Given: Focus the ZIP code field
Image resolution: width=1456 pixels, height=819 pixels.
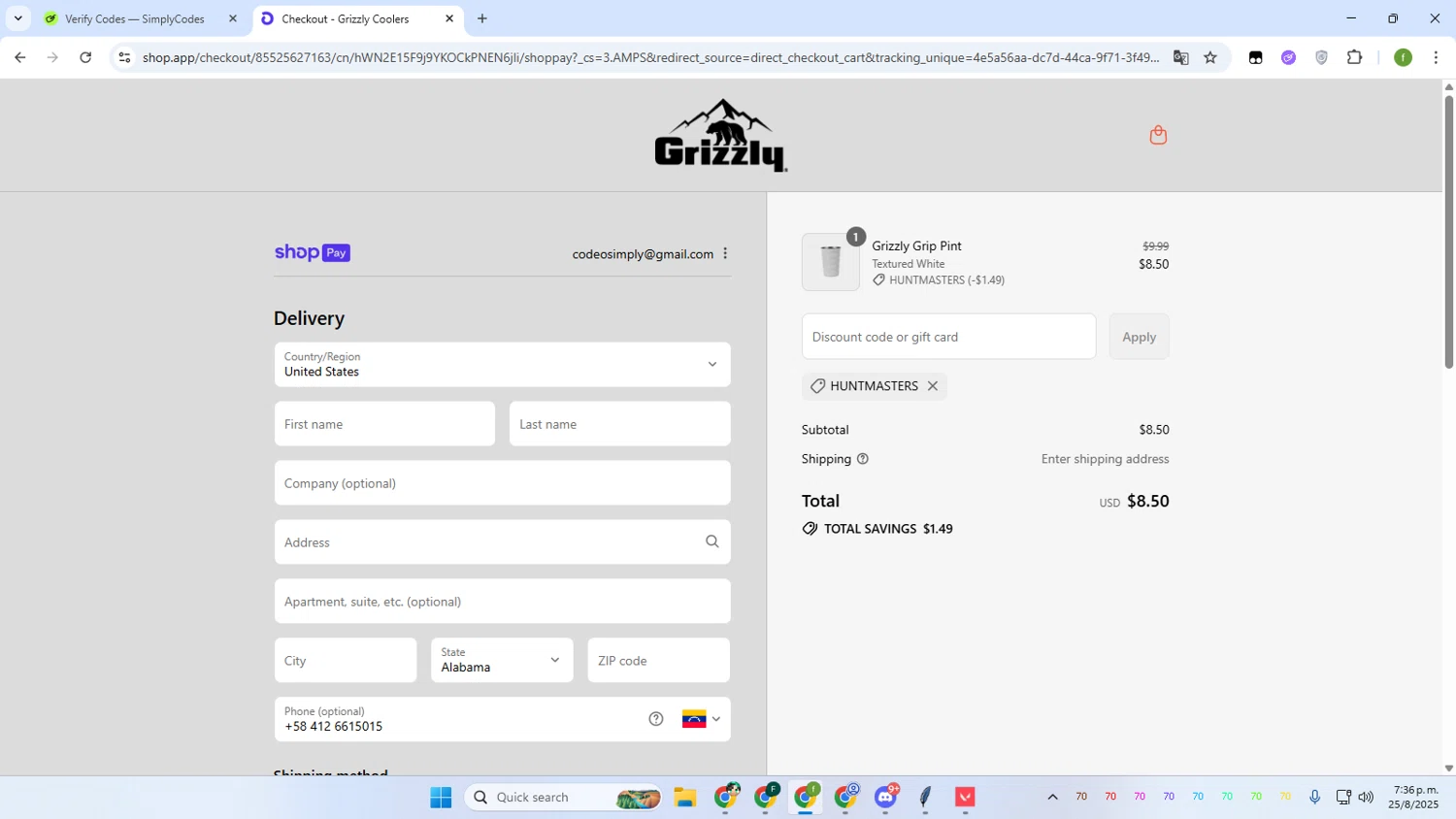Looking at the screenshot, I should tap(658, 660).
